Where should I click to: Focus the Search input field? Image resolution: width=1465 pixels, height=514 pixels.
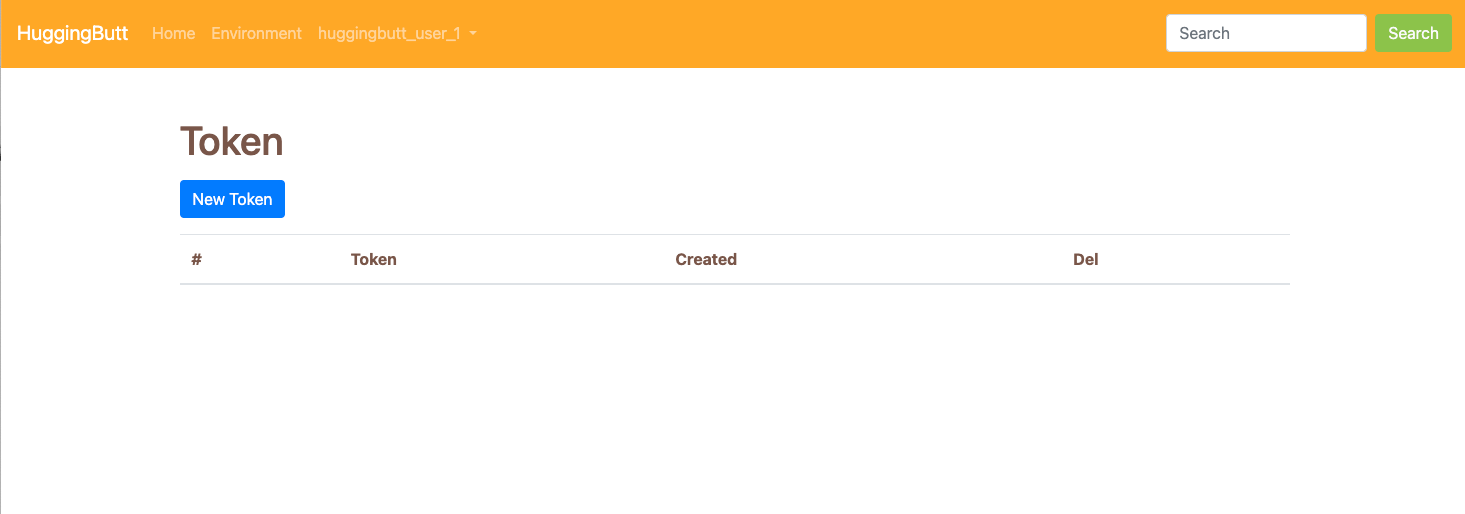point(1266,33)
